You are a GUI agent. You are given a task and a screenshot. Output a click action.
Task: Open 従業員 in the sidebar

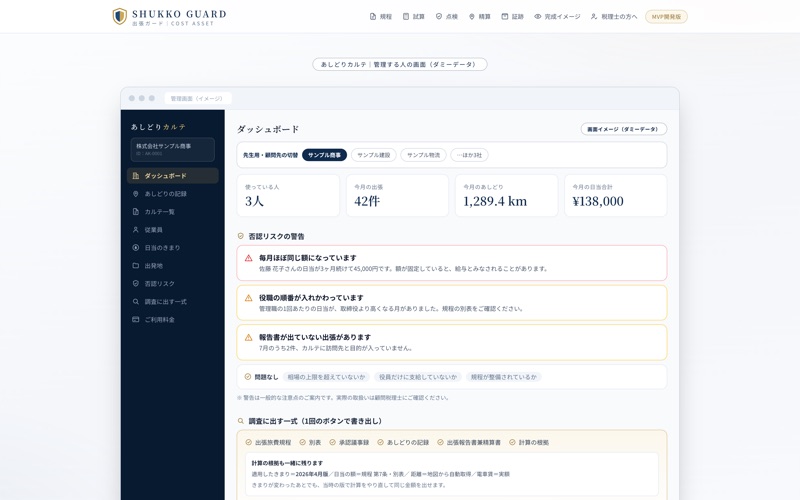[x=172, y=230]
